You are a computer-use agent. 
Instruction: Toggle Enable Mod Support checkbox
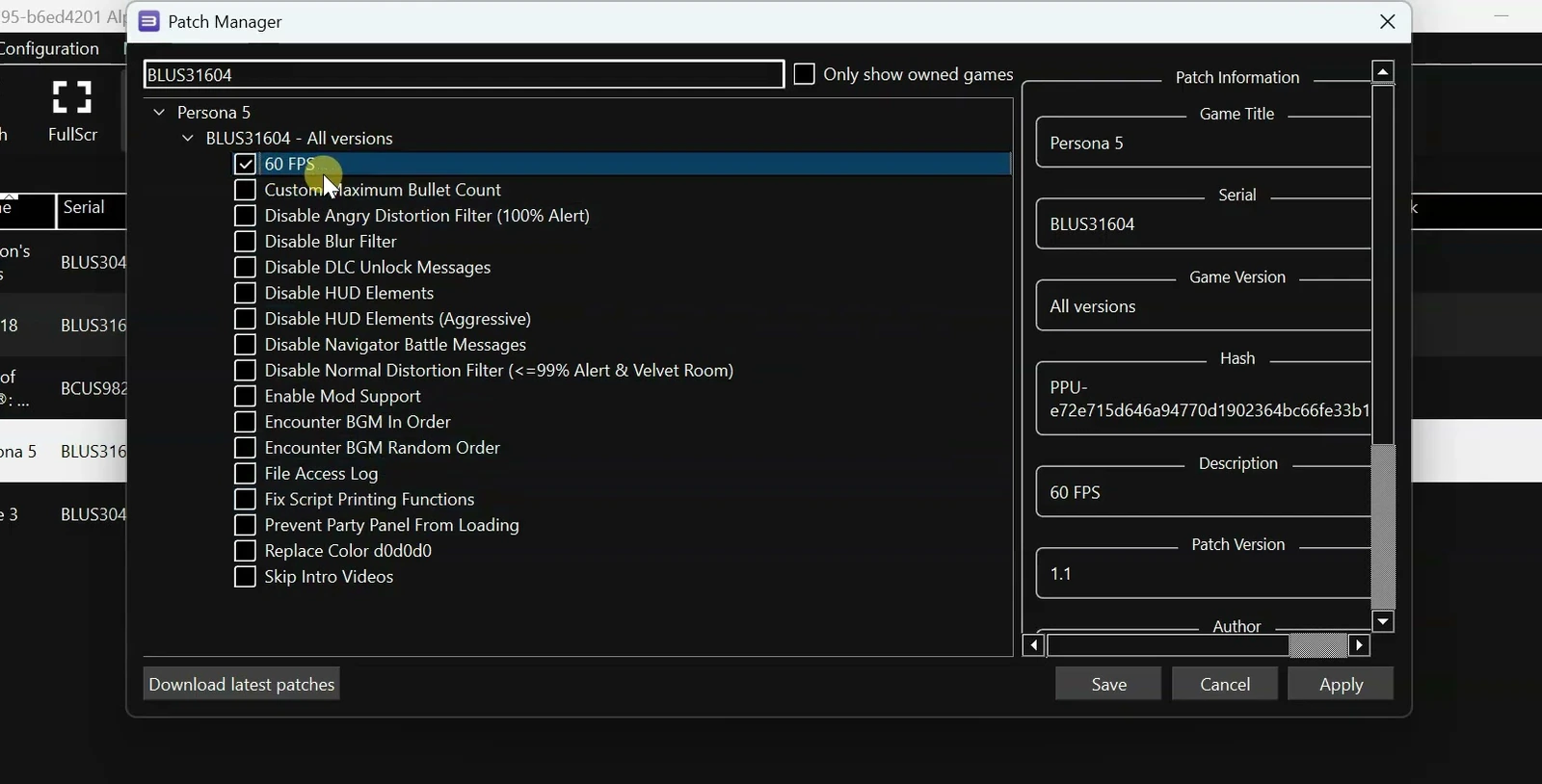point(245,397)
